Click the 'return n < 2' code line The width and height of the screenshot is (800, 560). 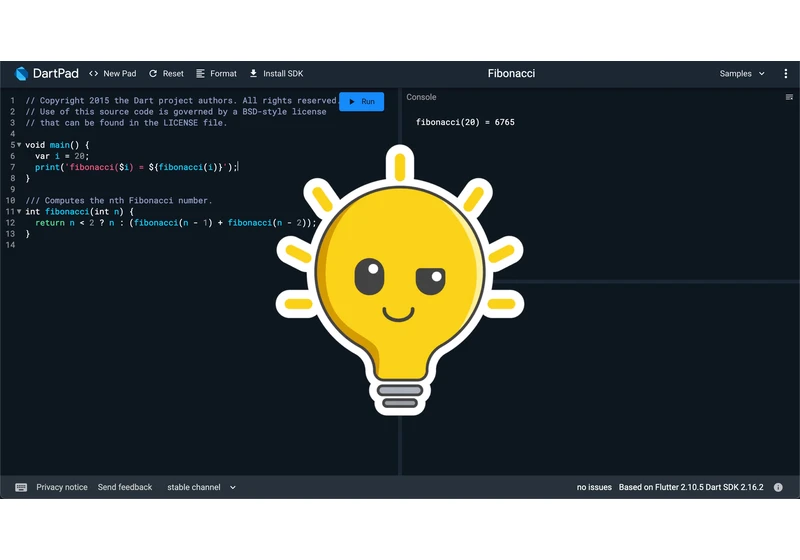tap(176, 222)
